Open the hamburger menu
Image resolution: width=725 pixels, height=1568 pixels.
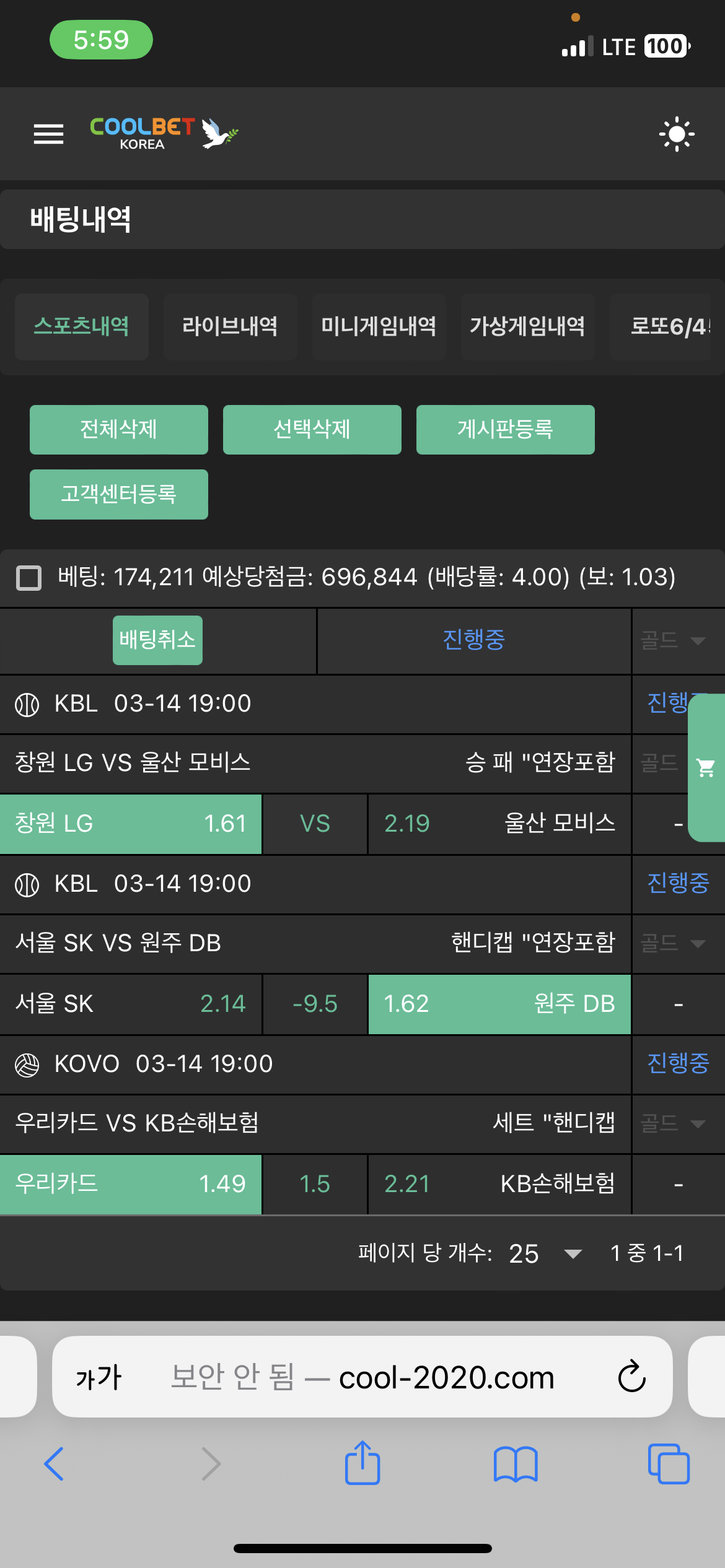click(48, 134)
